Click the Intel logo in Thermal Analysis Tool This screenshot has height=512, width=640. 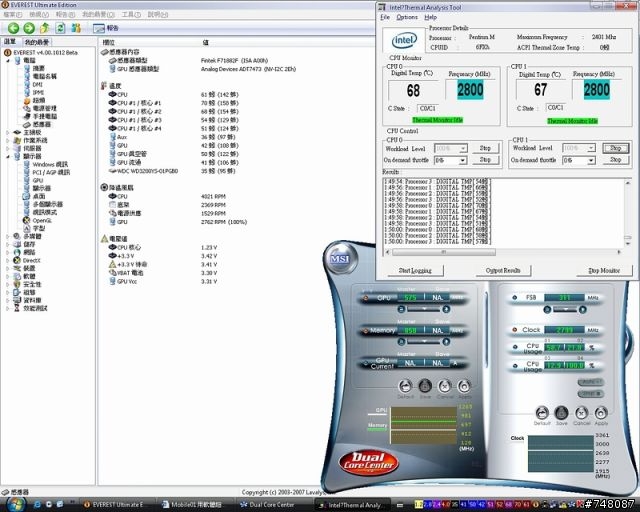tap(404, 40)
